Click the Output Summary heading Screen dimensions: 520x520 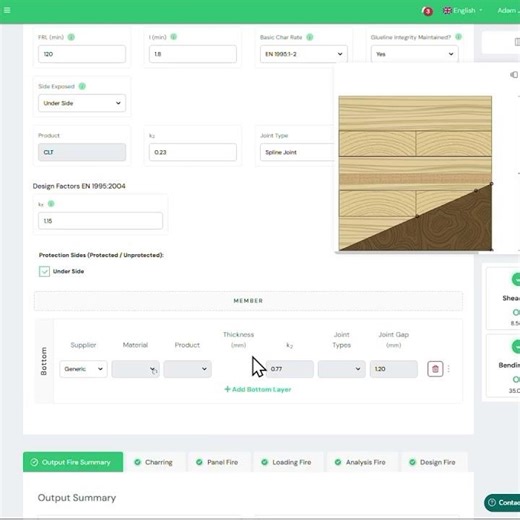pos(77,498)
